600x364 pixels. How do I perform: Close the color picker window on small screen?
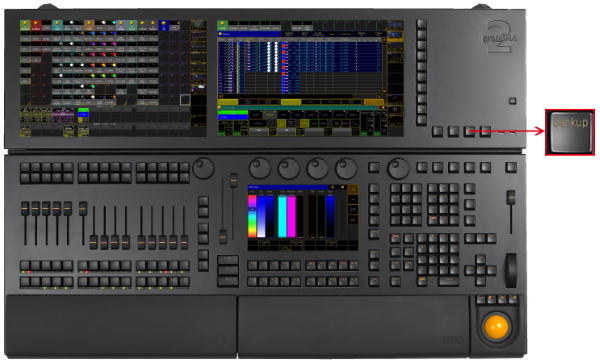click(x=342, y=187)
